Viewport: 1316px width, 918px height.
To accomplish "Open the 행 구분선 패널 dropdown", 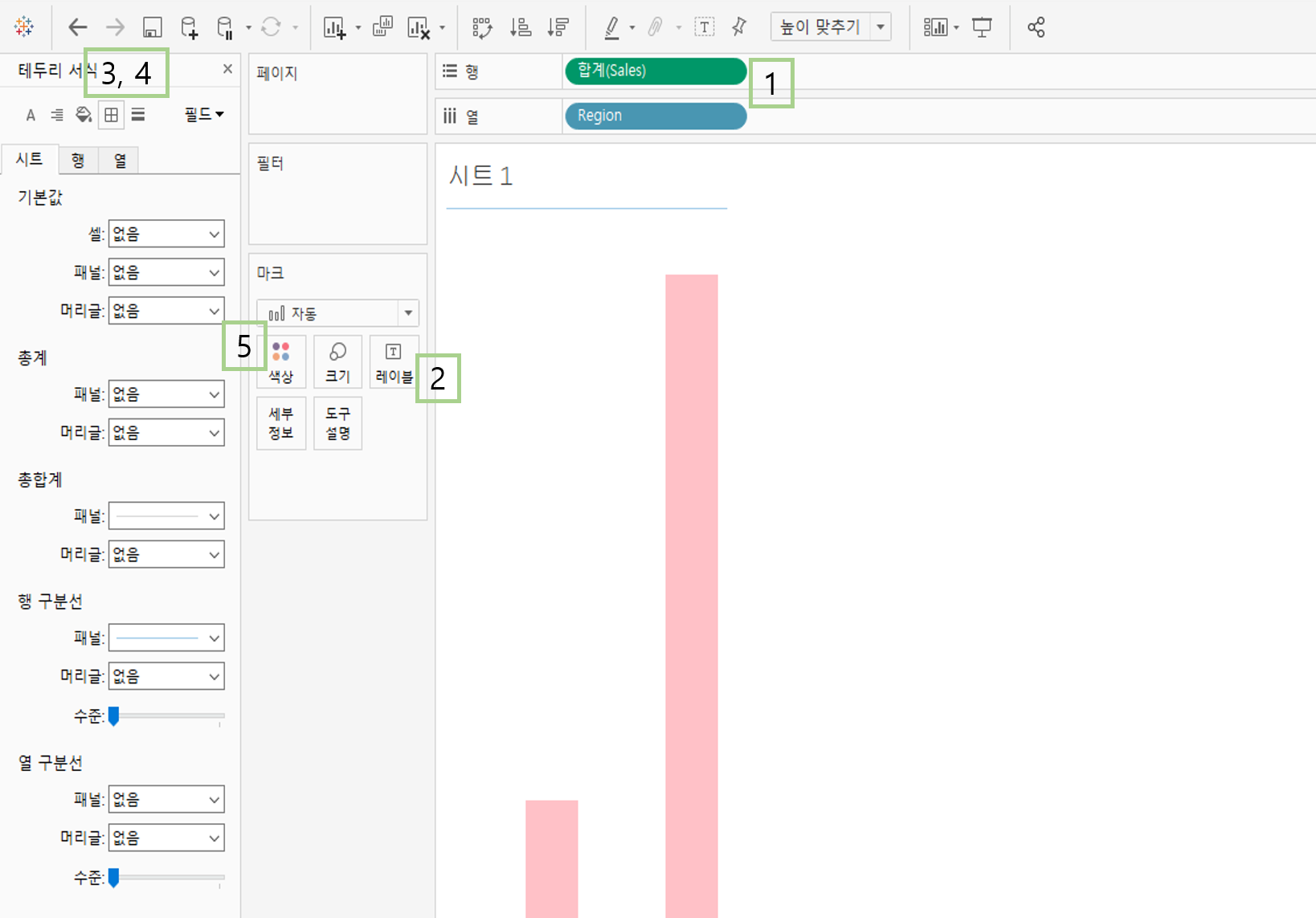I will click(166, 638).
